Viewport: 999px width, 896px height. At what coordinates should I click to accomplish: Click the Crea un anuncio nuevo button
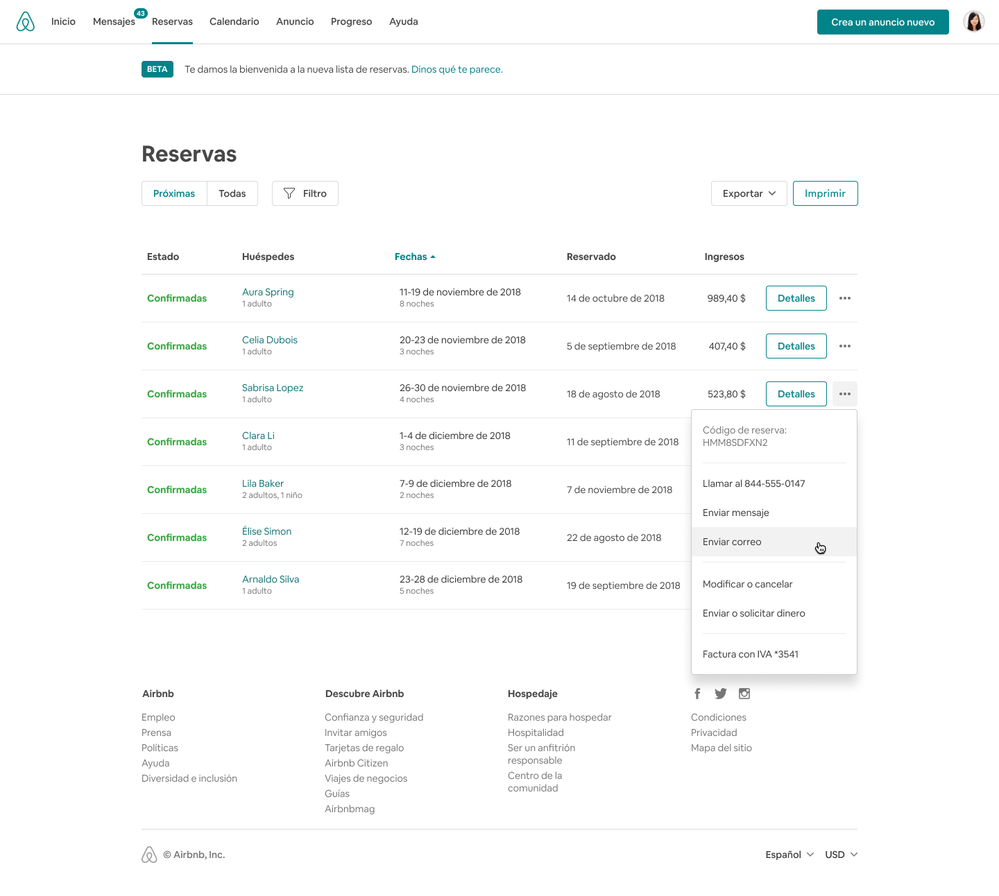click(882, 22)
